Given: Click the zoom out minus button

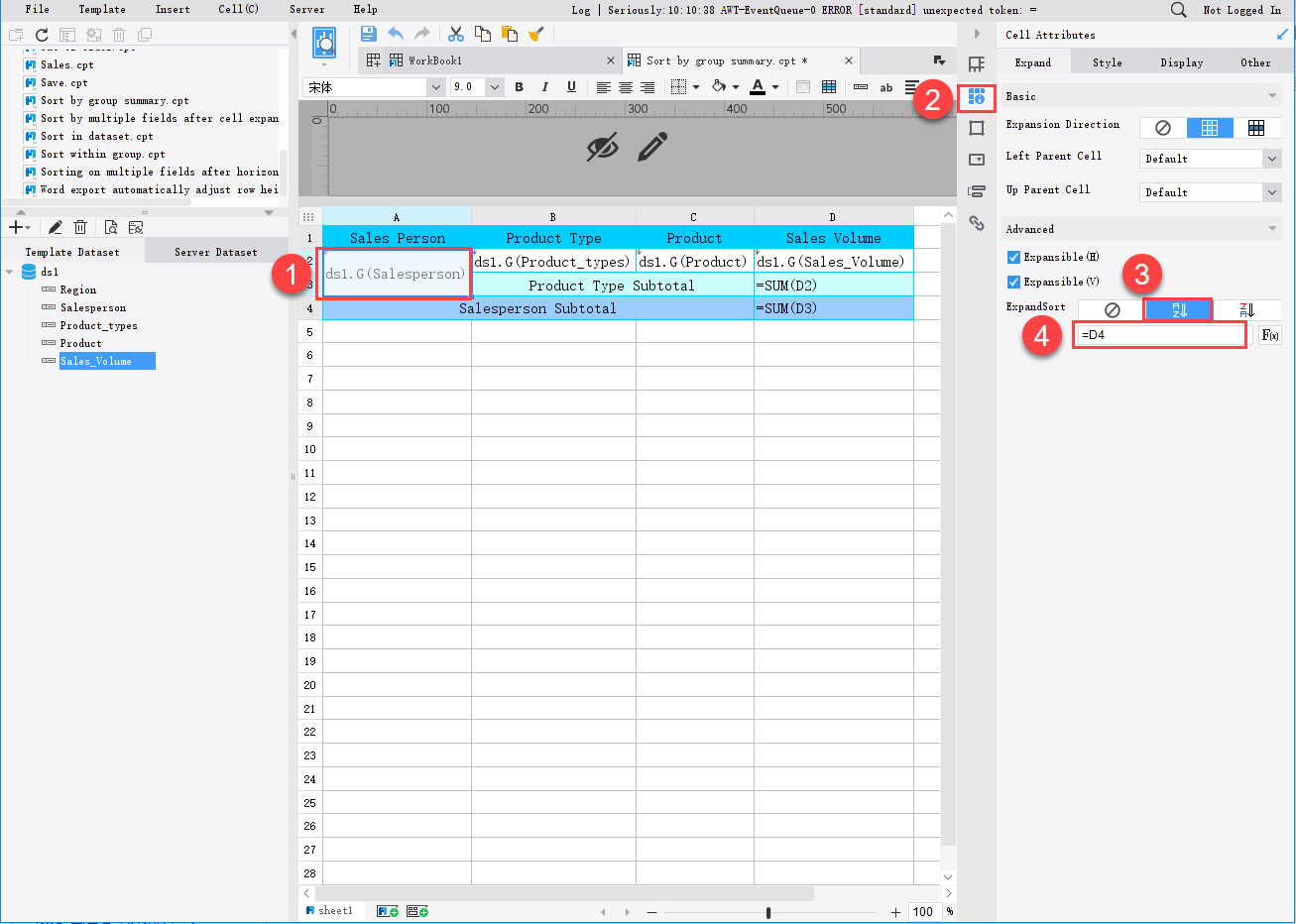Looking at the screenshot, I should 651,912.
